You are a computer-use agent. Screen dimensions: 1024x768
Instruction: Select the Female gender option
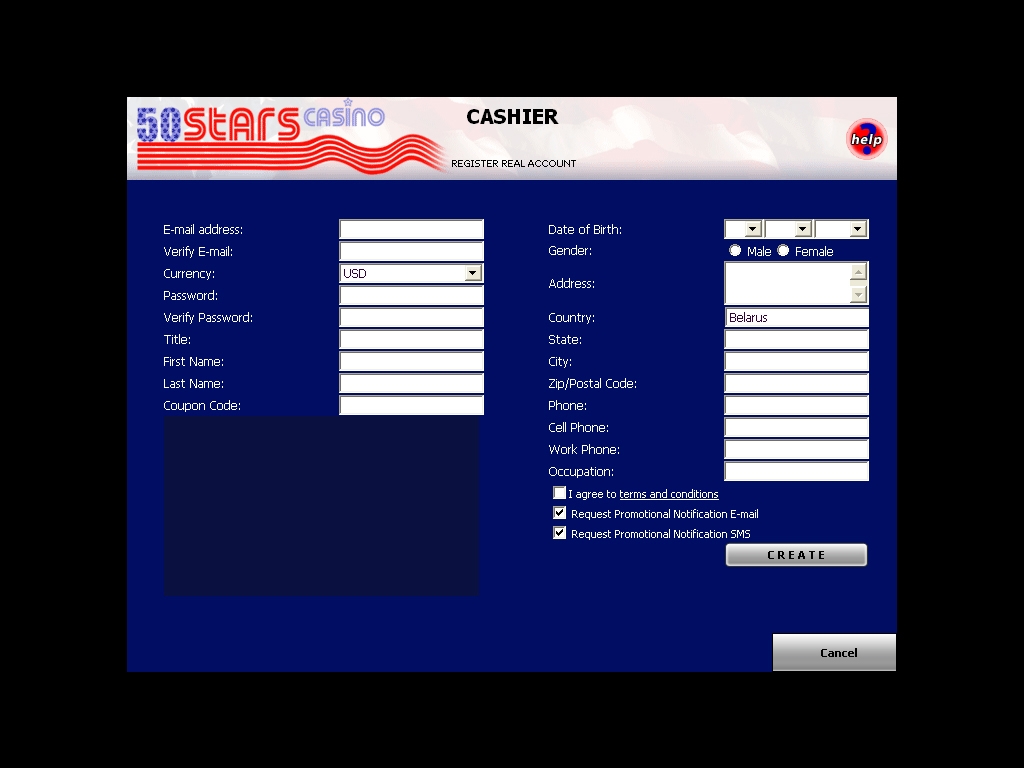783,251
